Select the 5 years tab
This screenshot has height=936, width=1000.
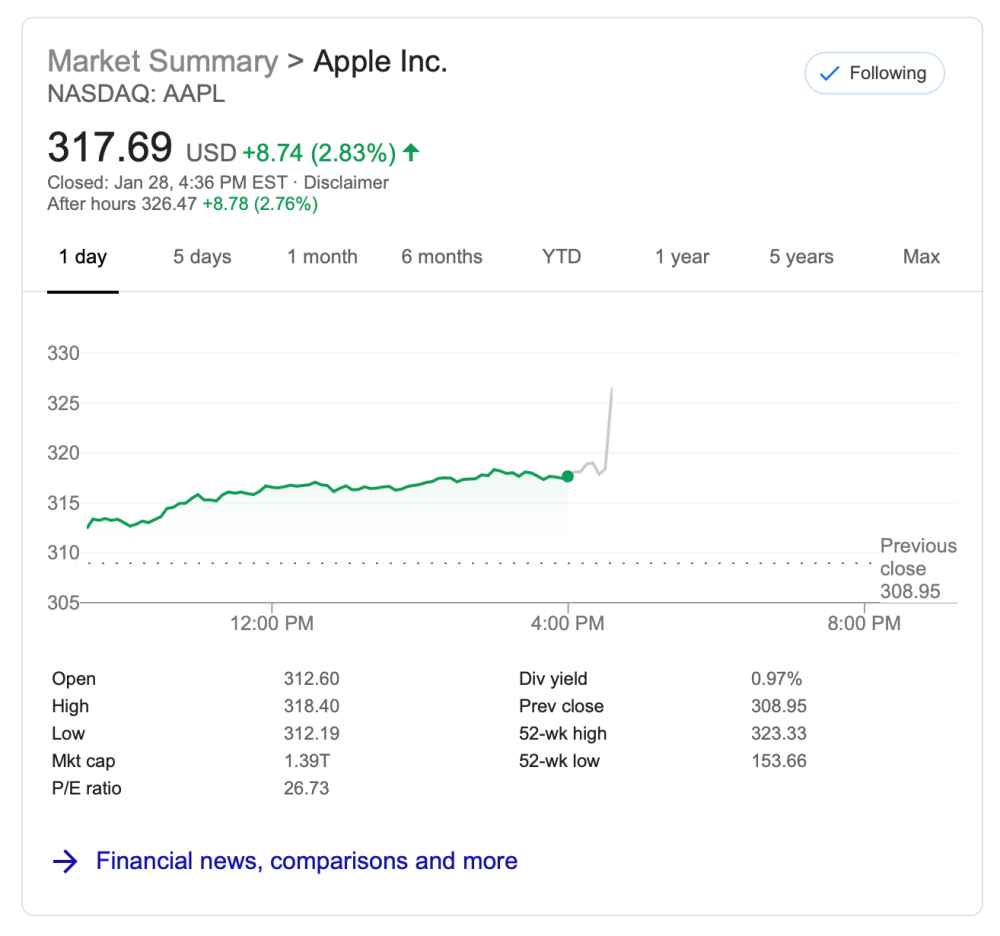coord(801,257)
